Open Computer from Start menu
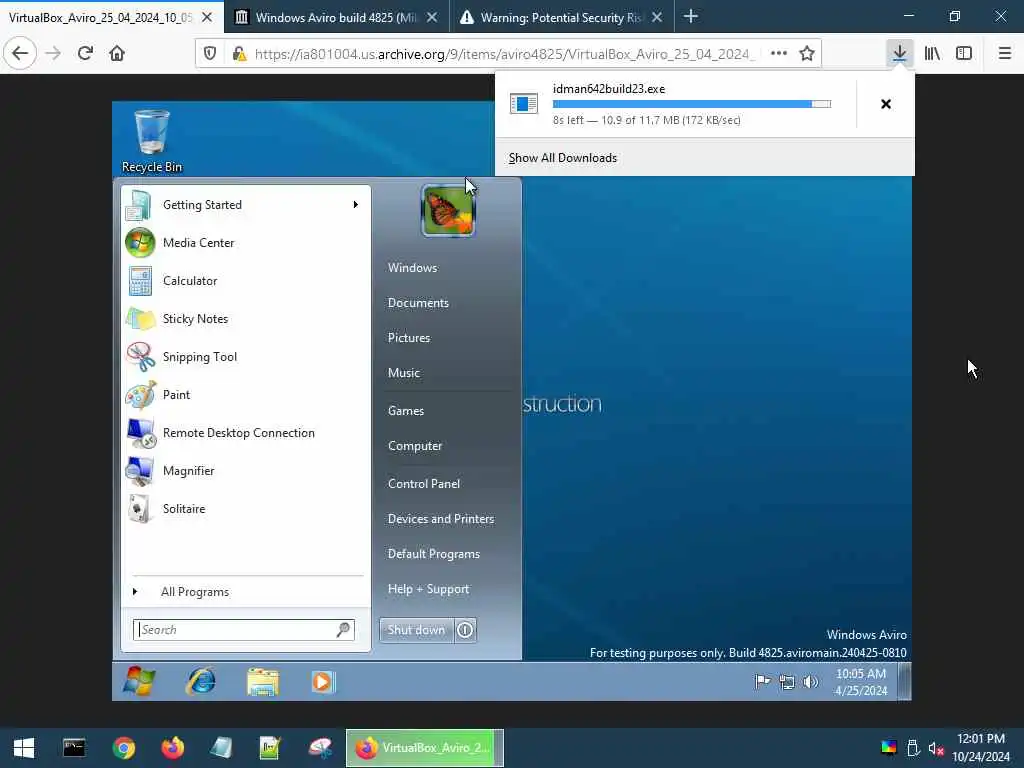The height and width of the screenshot is (768, 1024). coord(415,446)
